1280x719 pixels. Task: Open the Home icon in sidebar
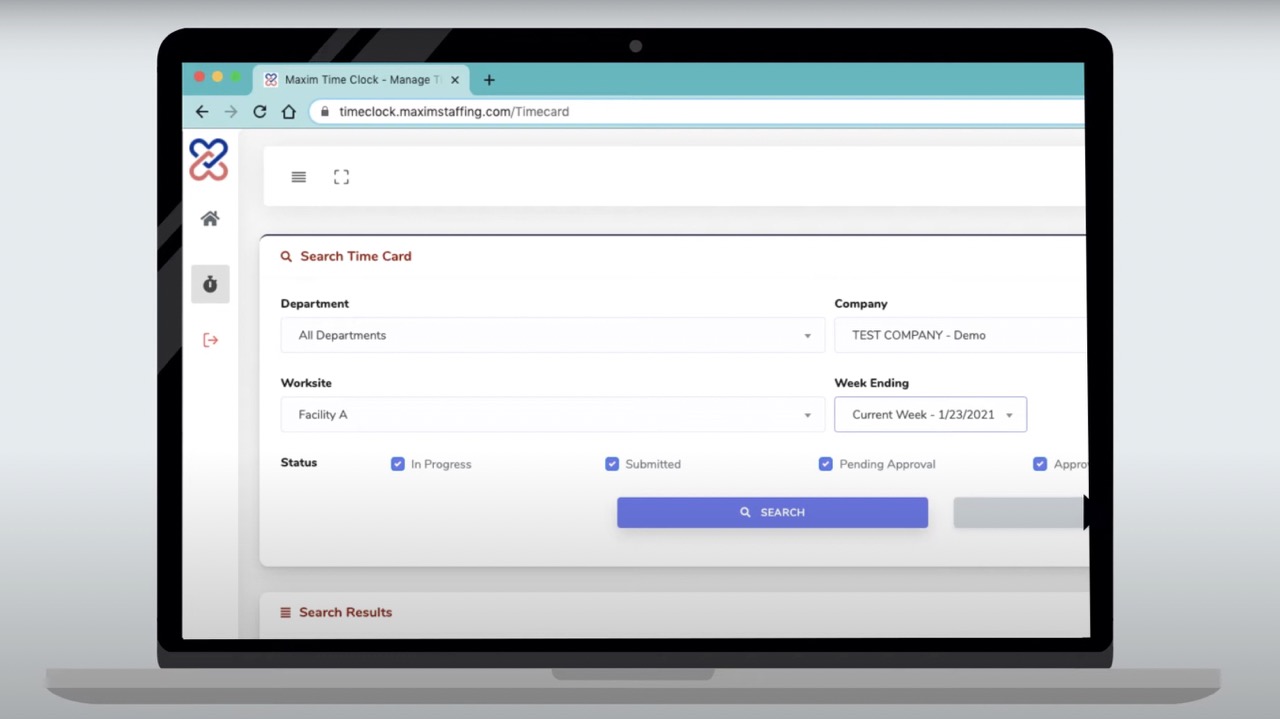coord(210,218)
